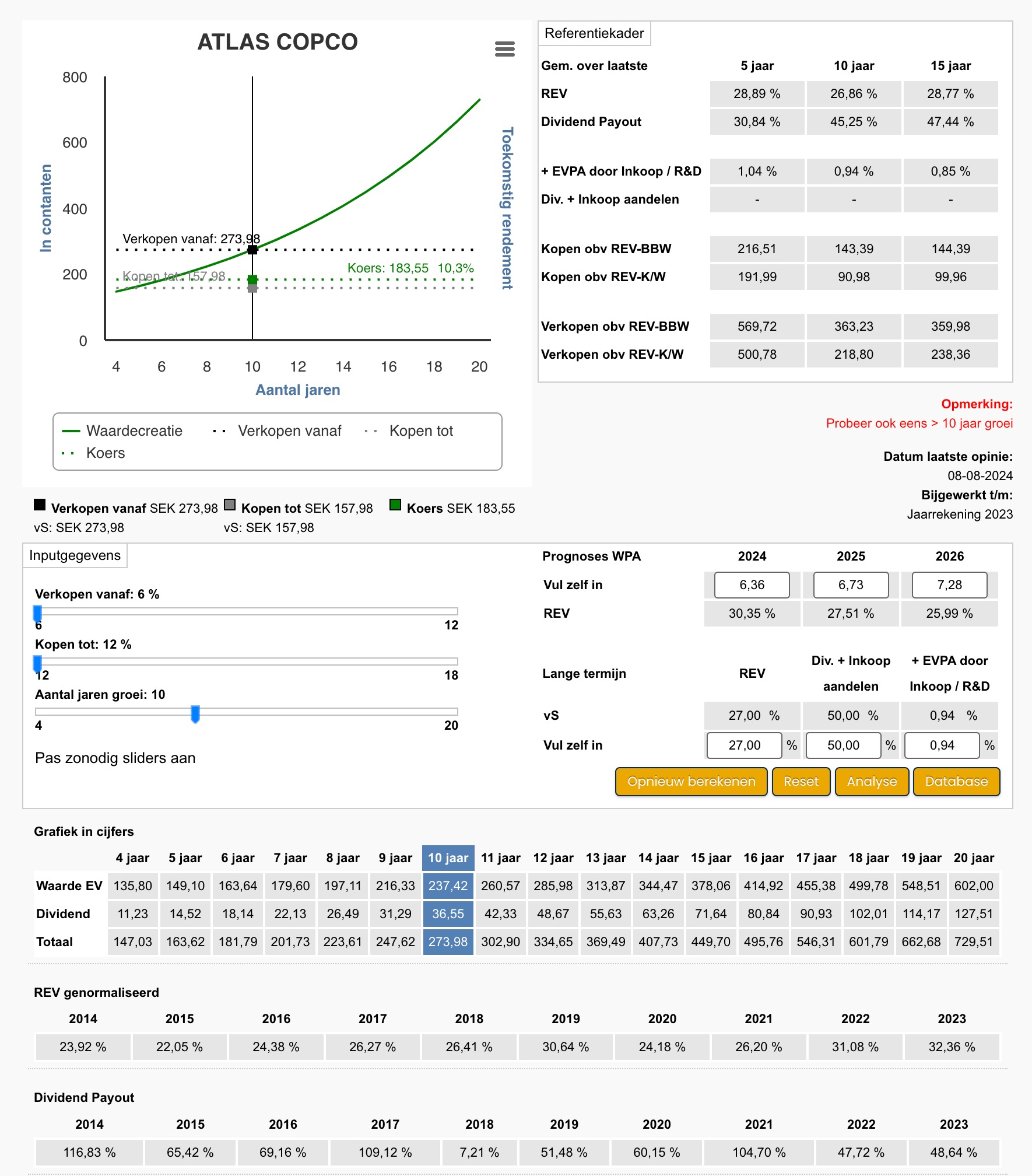The image size is (1032, 1176).
Task: Toggle Waardecreatie series in chart legend
Action: (x=122, y=431)
